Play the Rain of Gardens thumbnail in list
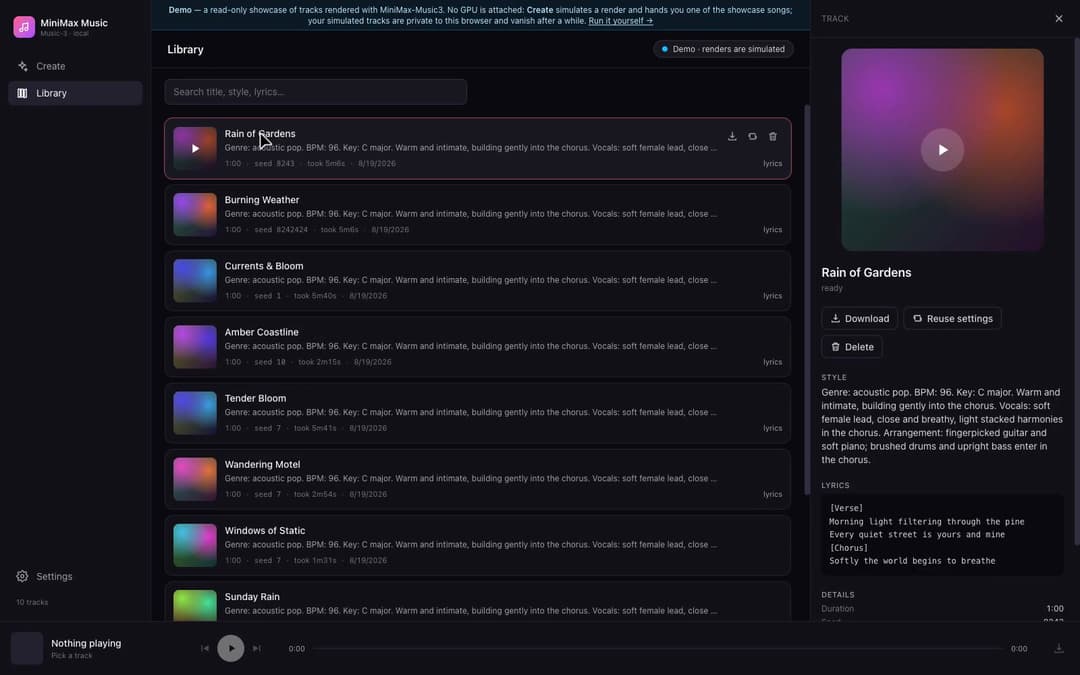 [195, 148]
